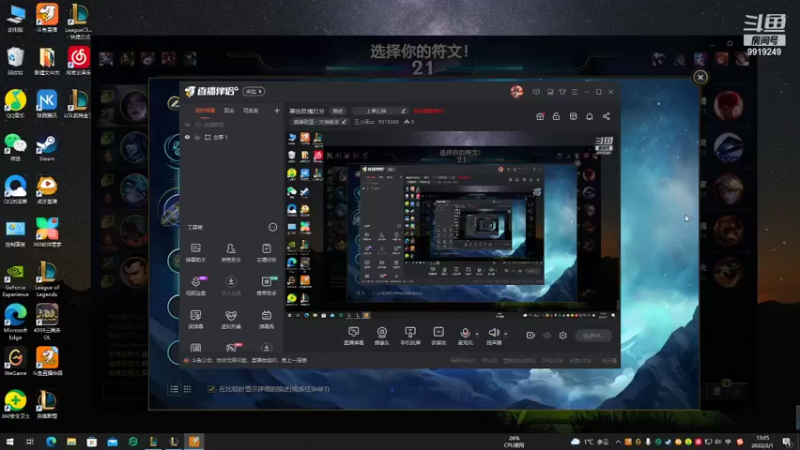Mute the microphone icon in the bottom toolbar
The width and height of the screenshot is (800, 450).
465,333
